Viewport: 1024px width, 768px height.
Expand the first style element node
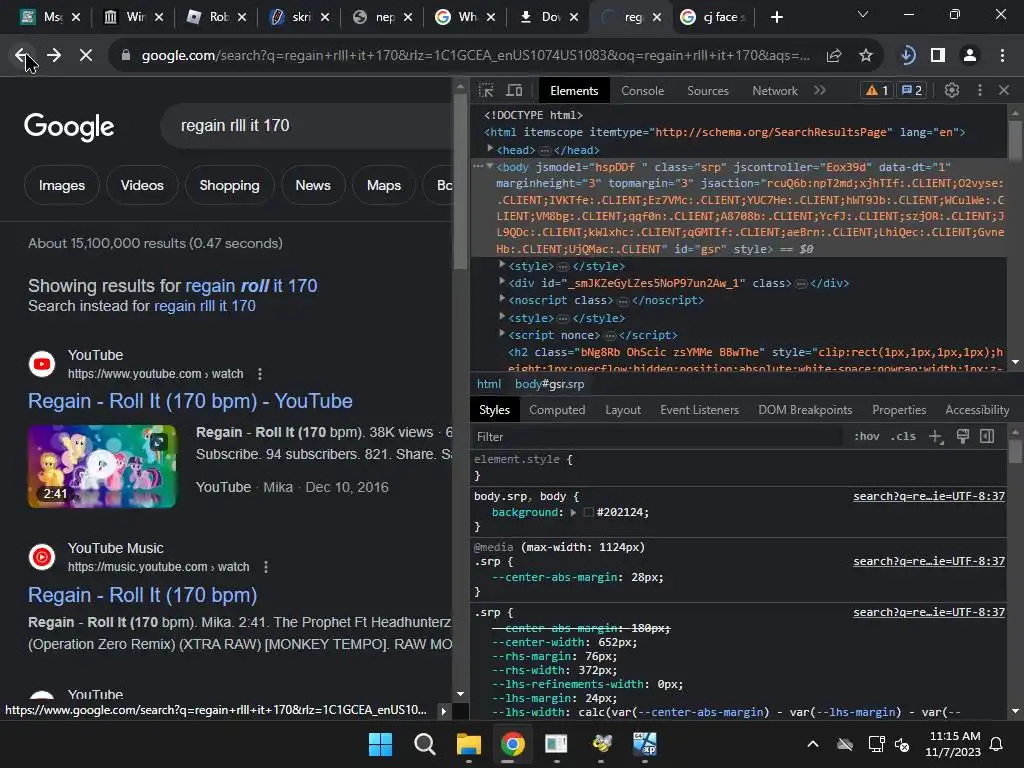tap(502, 265)
